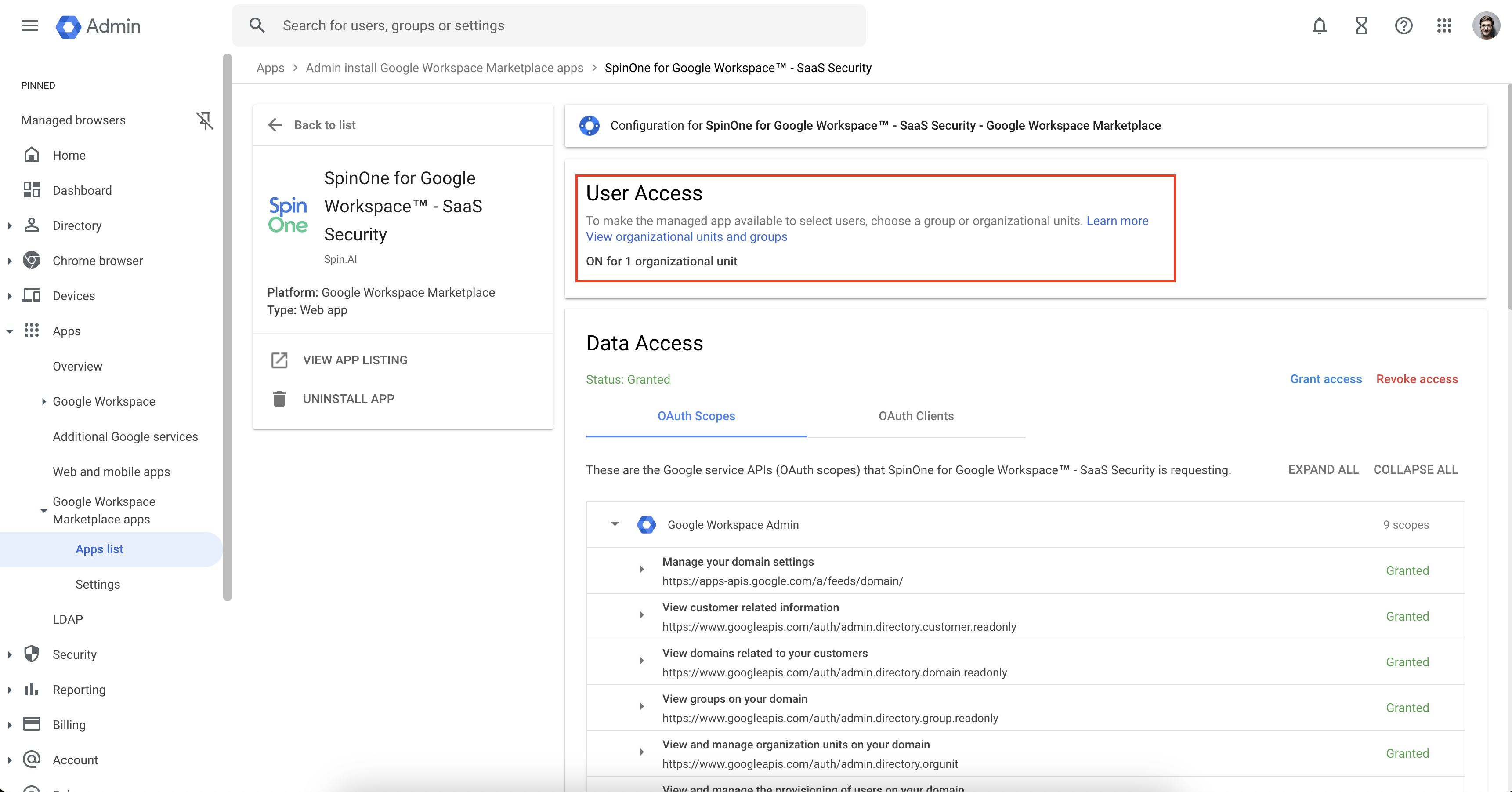
Task: Click the EXPAND ALL button
Action: [x=1323, y=470]
